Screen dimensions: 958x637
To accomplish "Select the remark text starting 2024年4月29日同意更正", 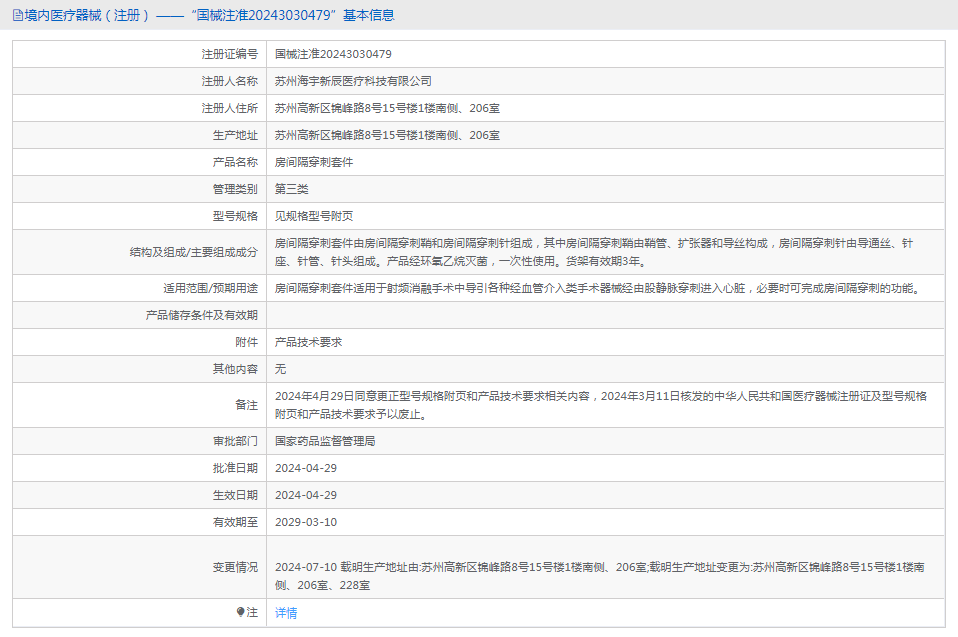I will [601, 405].
